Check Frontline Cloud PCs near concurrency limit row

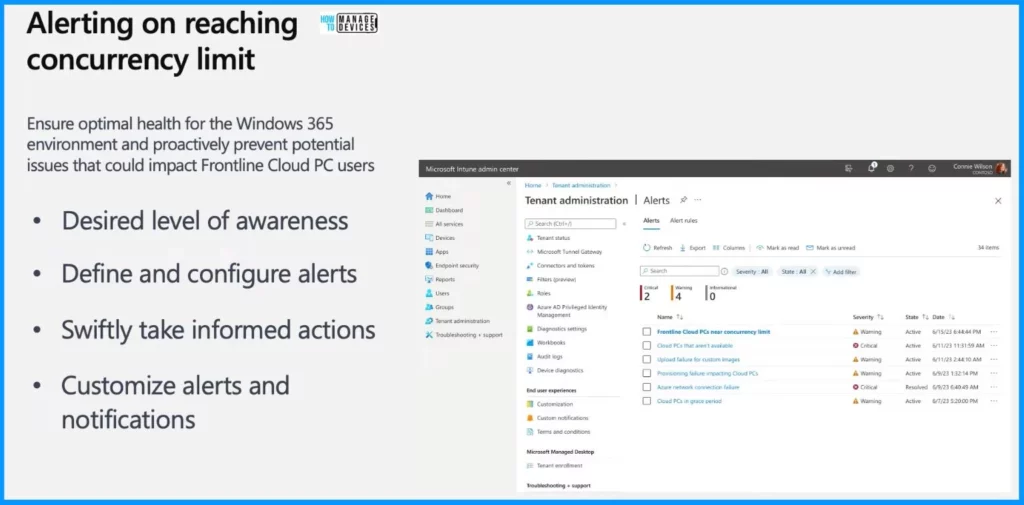[x=647, y=332]
